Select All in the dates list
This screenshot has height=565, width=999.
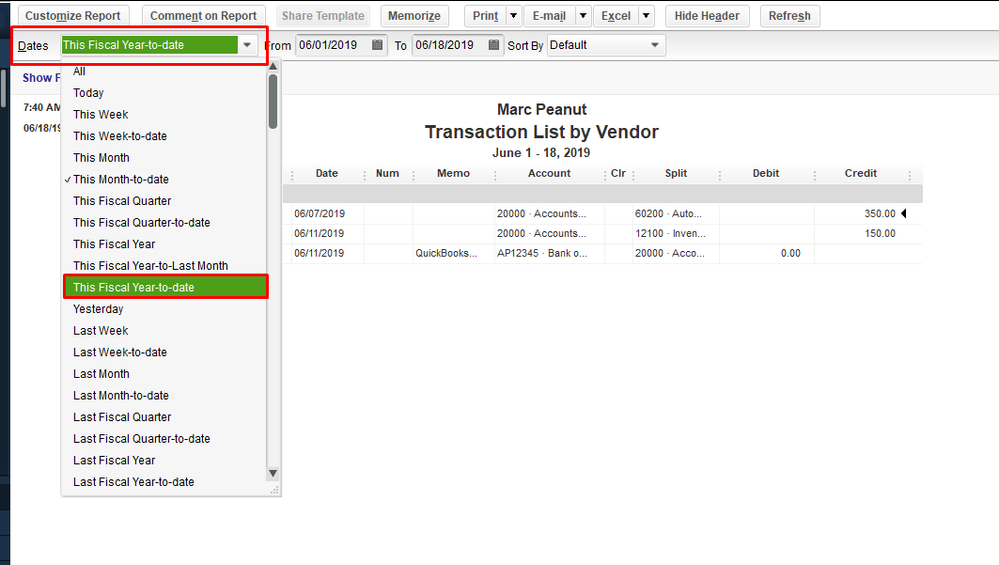[164, 71]
